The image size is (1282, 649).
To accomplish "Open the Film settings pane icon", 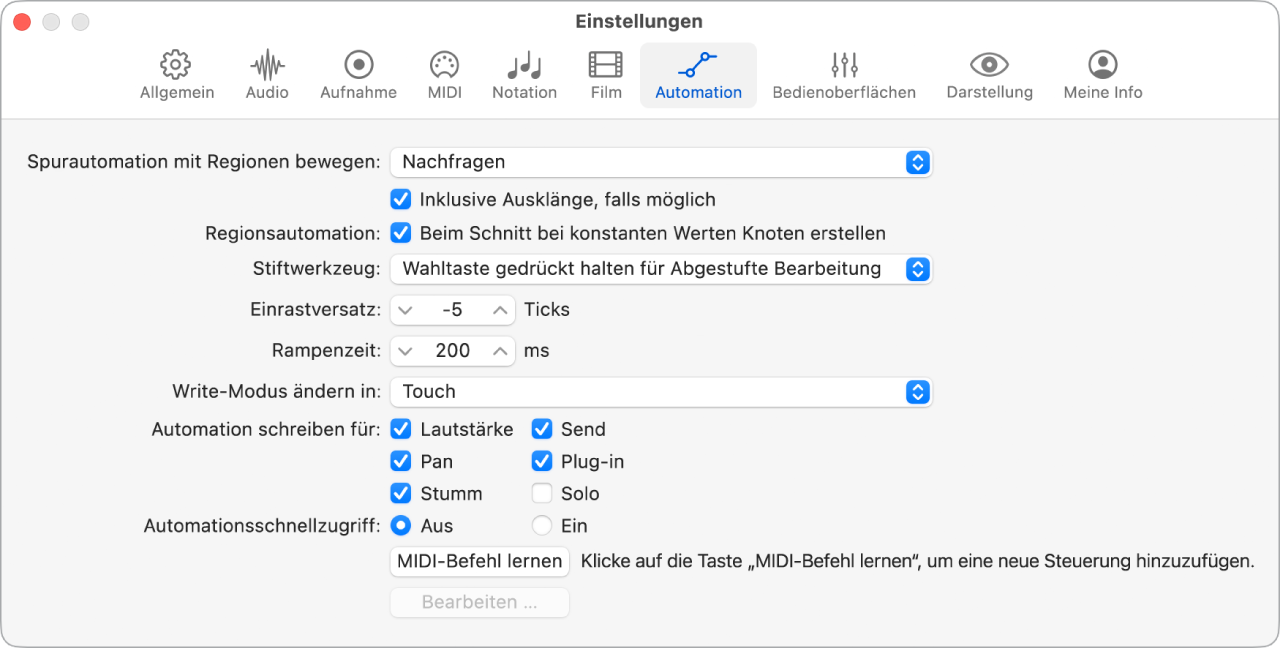I will [x=605, y=72].
